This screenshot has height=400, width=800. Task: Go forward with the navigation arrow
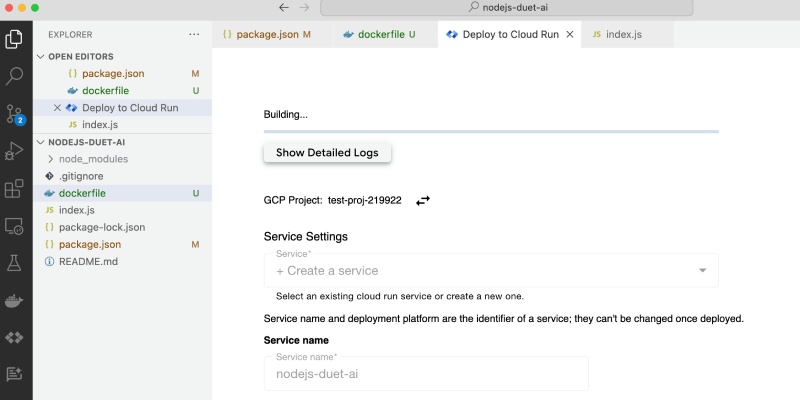pos(304,8)
